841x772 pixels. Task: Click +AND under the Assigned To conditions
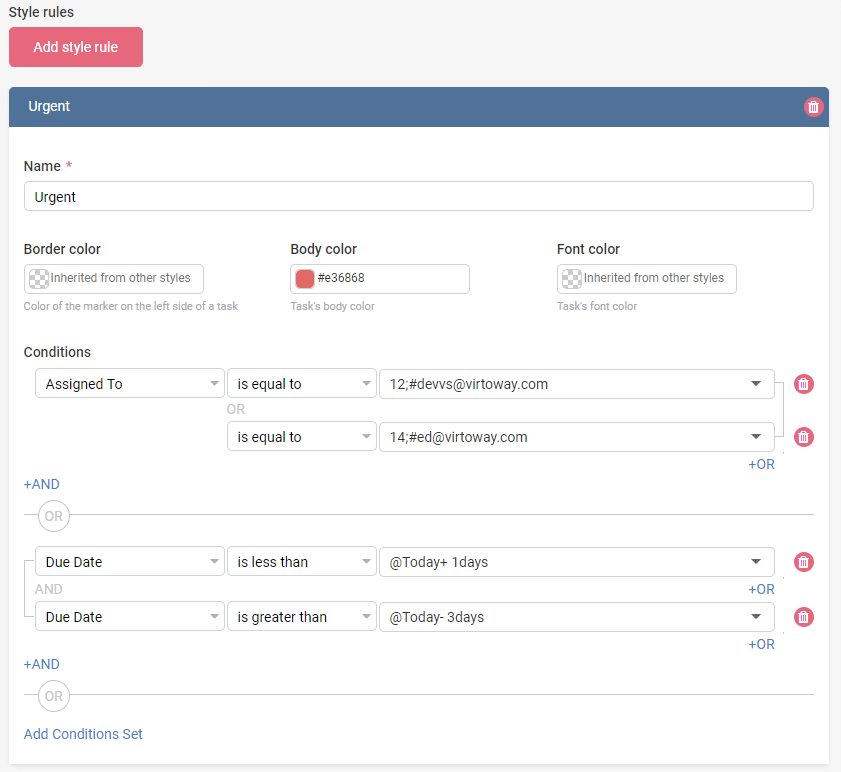pos(41,484)
